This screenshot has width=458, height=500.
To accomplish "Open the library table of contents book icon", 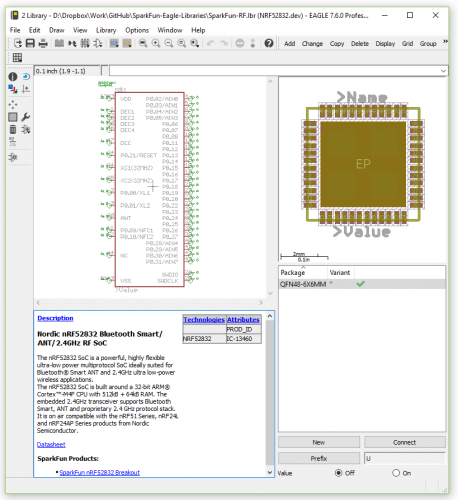I will (59, 43).
